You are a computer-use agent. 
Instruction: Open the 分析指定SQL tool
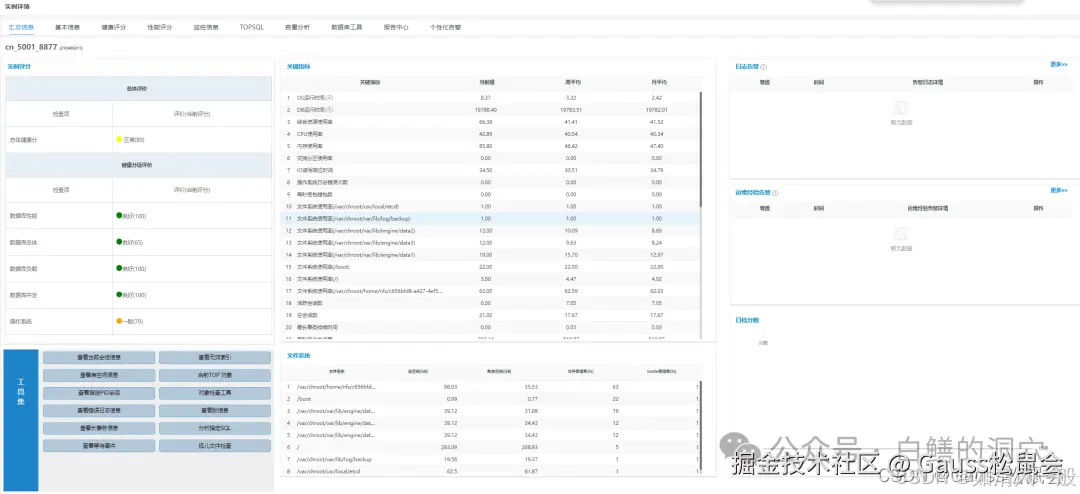[215, 429]
